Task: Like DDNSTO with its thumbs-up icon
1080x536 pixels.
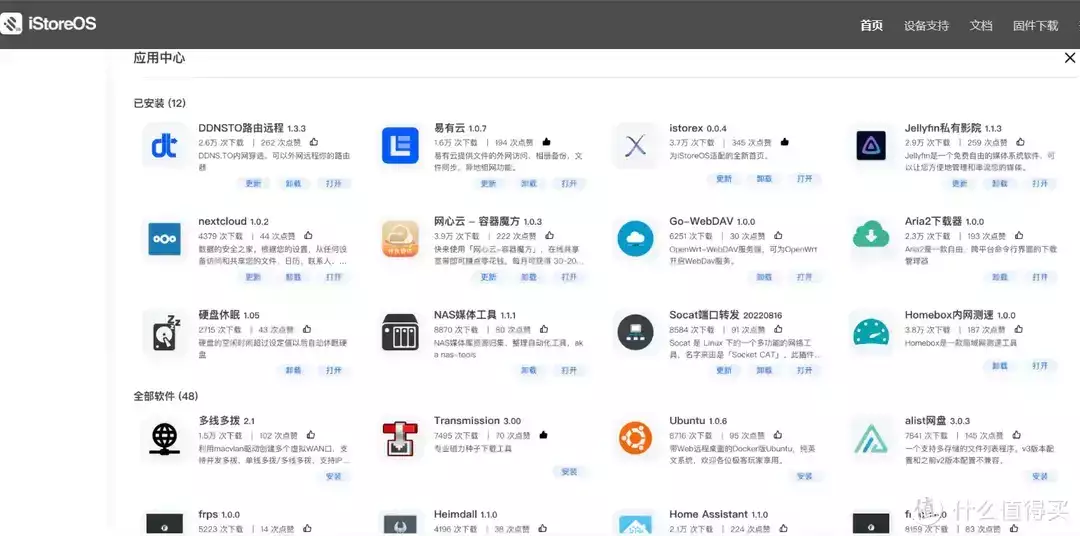Action: coord(314,142)
